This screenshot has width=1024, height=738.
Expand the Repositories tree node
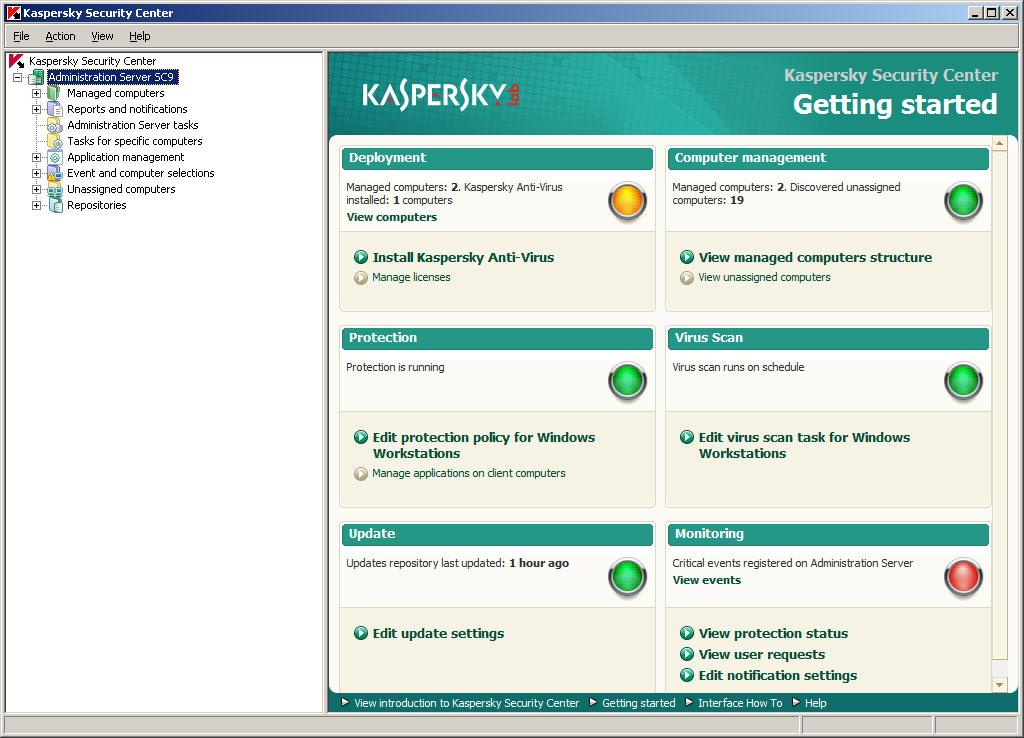(x=37, y=205)
